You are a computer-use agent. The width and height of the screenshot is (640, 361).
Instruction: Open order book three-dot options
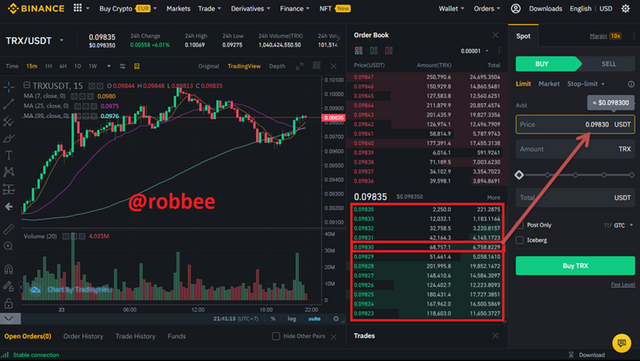pos(499,51)
